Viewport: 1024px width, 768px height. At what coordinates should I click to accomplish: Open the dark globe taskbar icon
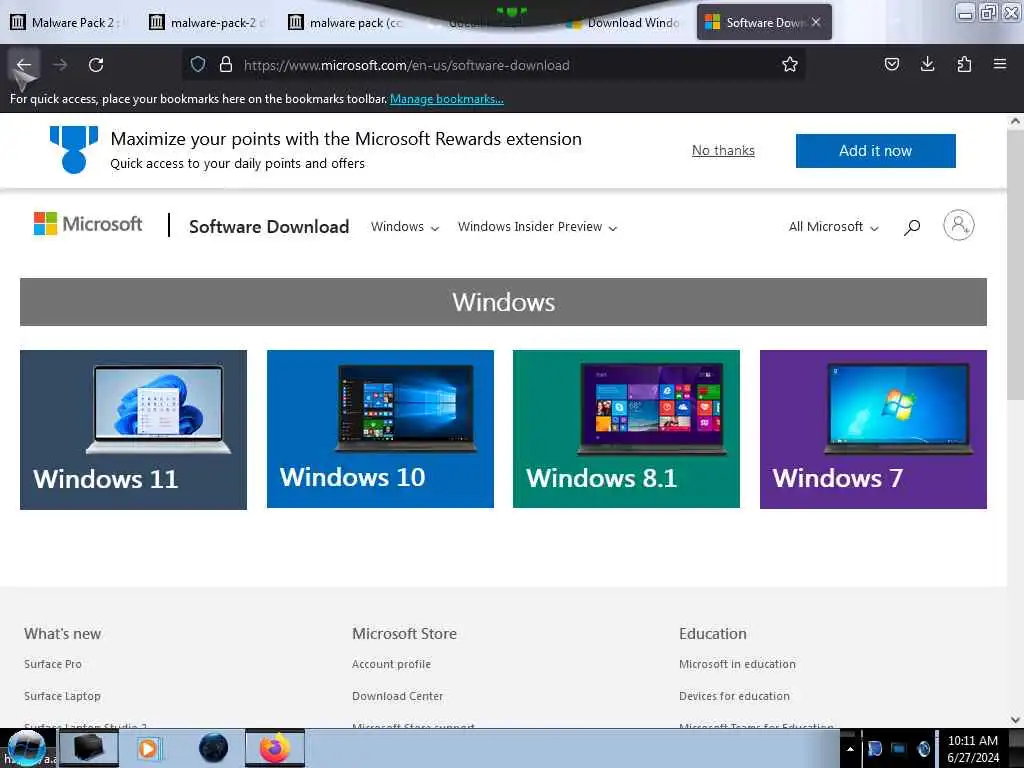pos(214,748)
